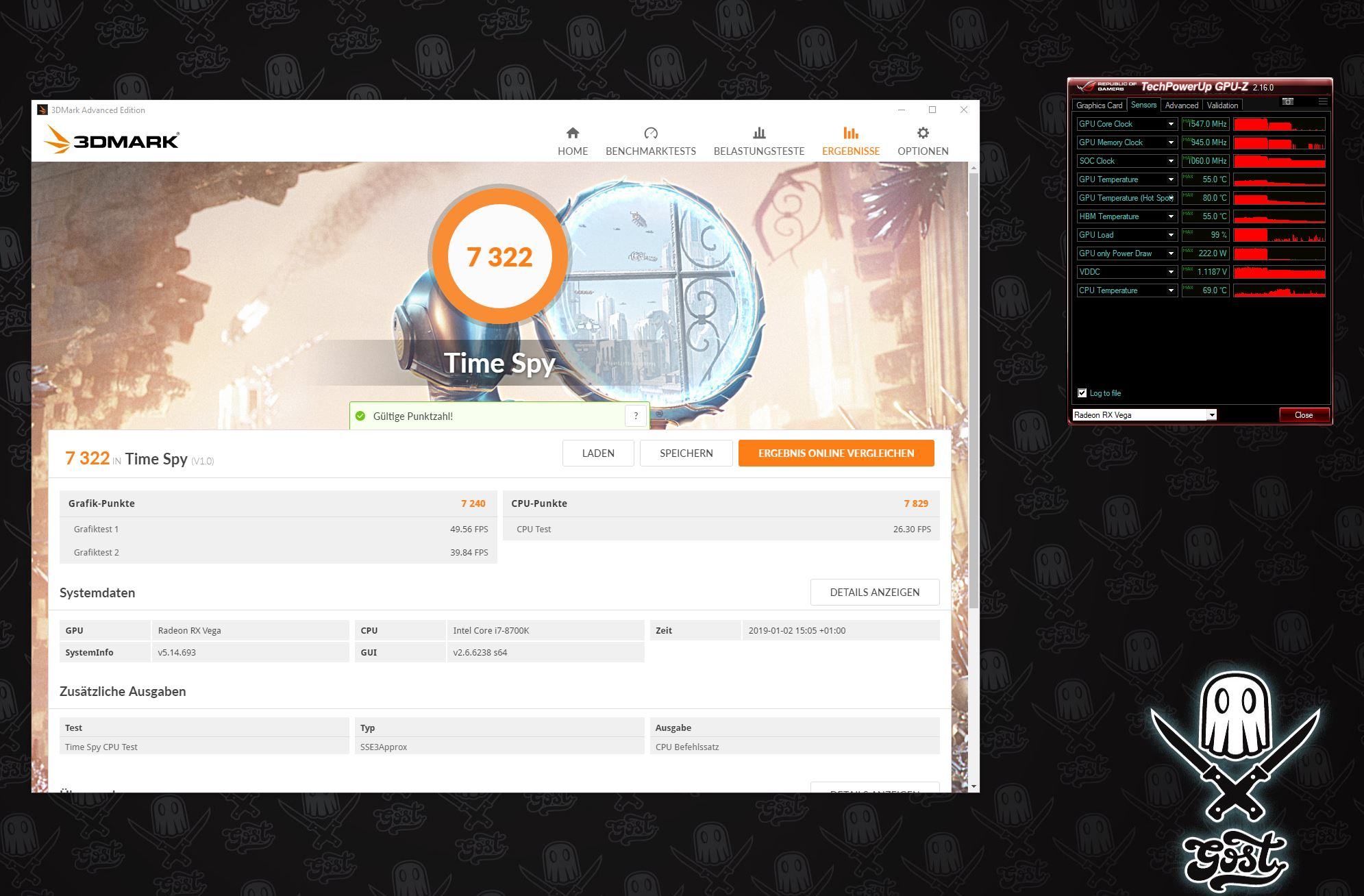1364x896 pixels.
Task: Click the Zusätzliche Ausgaben heading
Action: pyautogui.click(x=123, y=691)
